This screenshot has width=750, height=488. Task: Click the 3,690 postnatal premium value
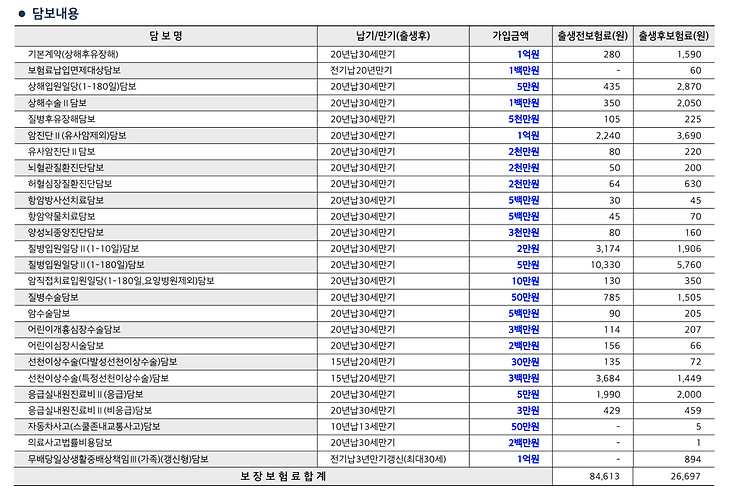click(689, 135)
